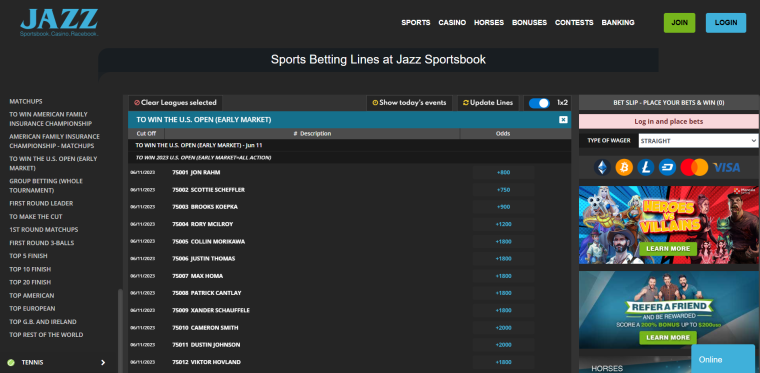Click the tennis ball icon
This screenshot has width=760, height=373.
pos(11,362)
